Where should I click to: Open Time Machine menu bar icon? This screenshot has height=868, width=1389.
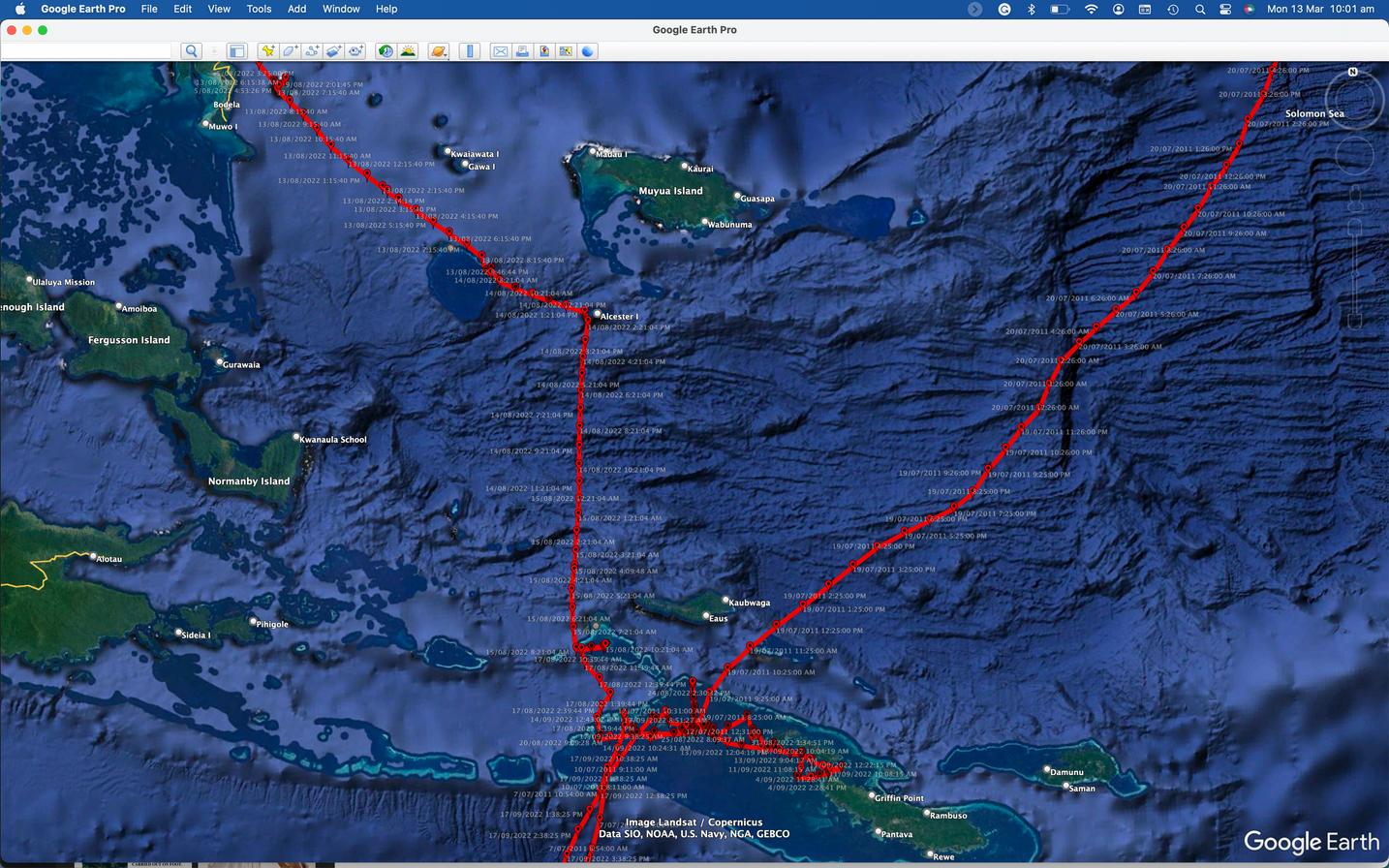[x=1173, y=9]
